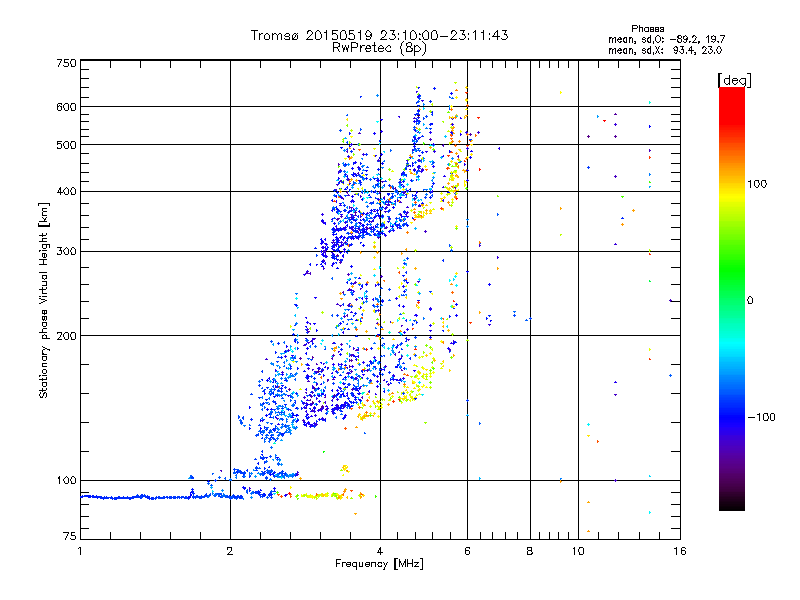Click the 'Phases' header text
This screenshot has width=800, height=600.
click(x=647, y=29)
